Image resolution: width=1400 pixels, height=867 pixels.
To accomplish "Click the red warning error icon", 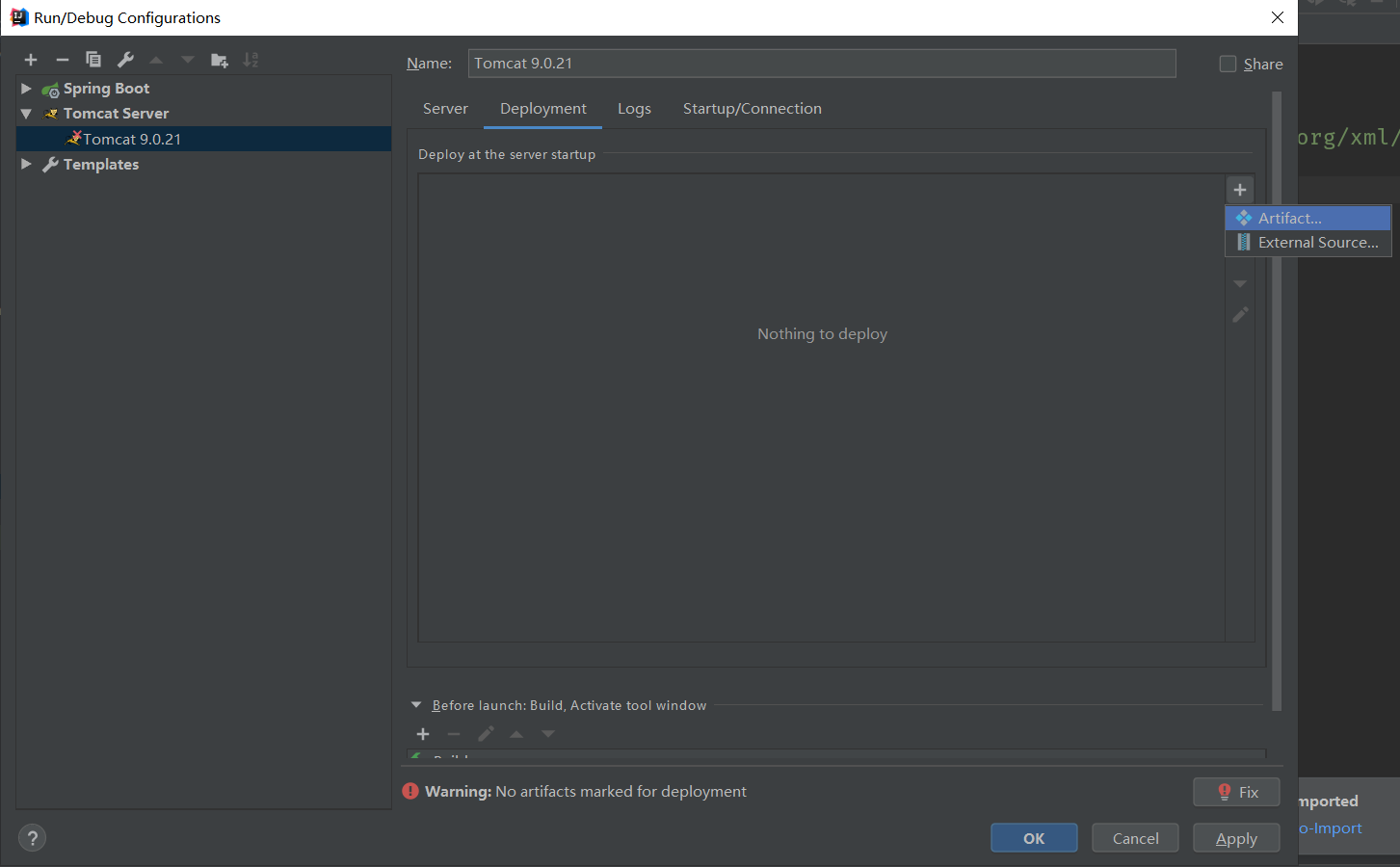I will tap(410, 791).
